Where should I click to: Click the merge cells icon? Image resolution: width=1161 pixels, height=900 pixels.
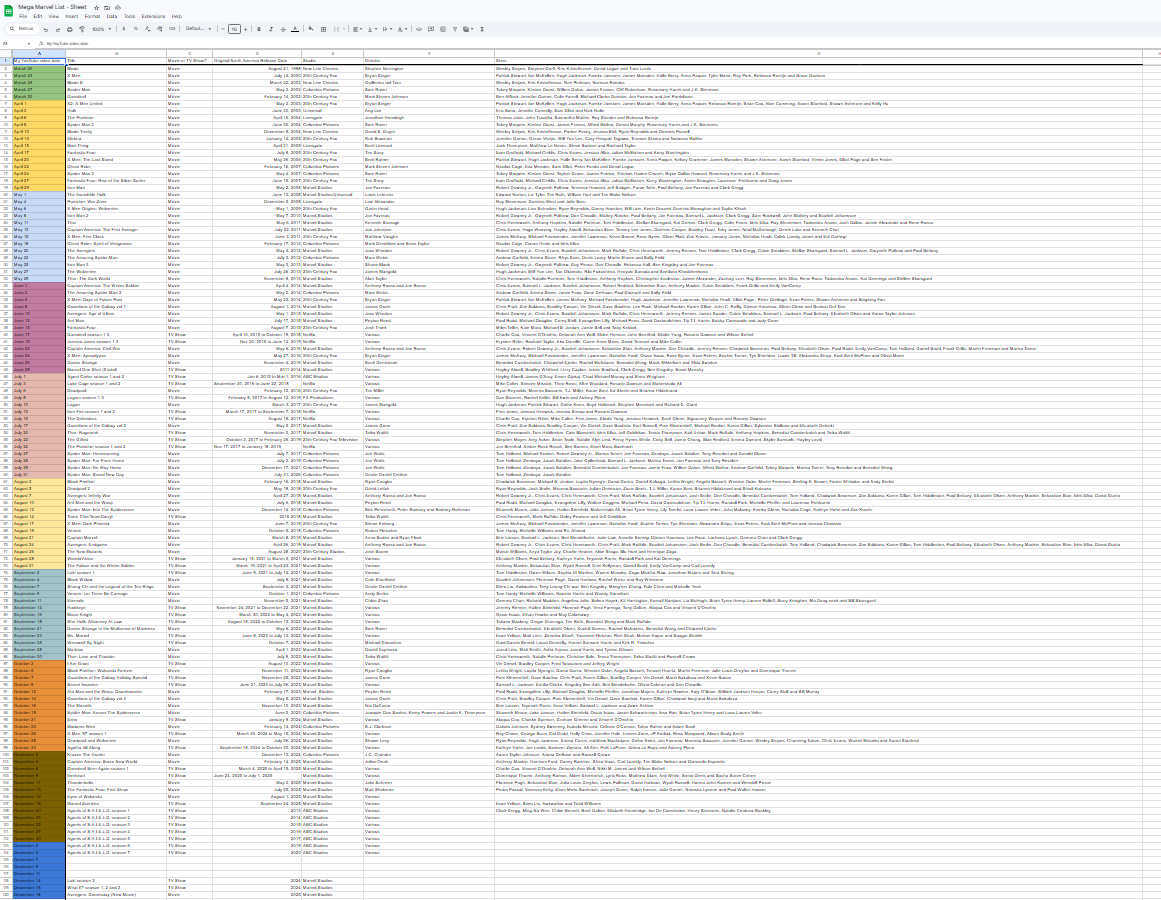336,29
